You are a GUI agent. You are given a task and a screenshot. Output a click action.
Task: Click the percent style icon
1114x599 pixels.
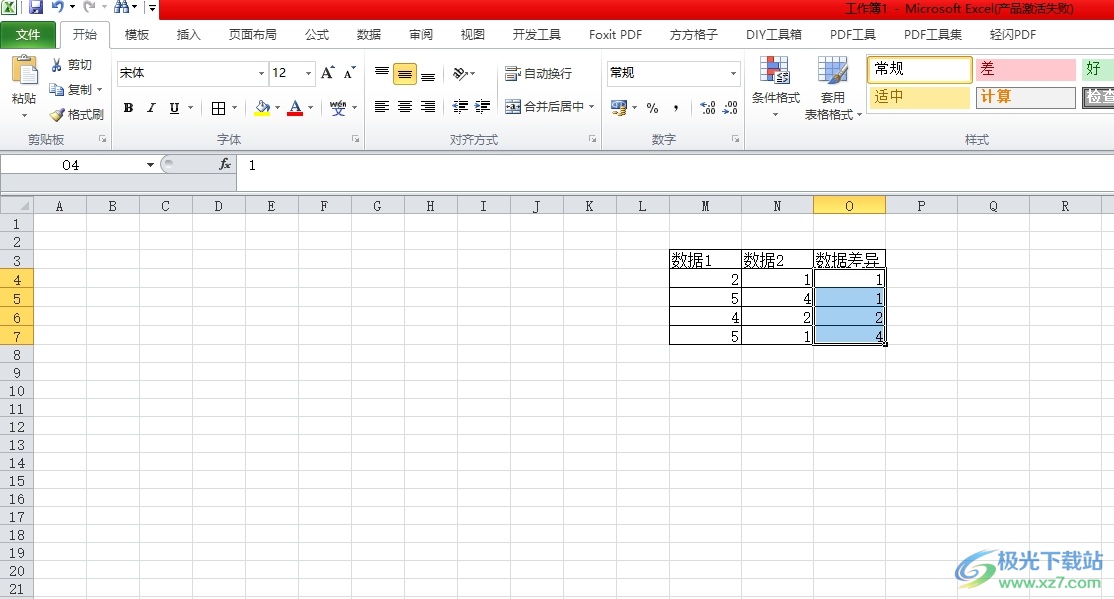(652, 108)
